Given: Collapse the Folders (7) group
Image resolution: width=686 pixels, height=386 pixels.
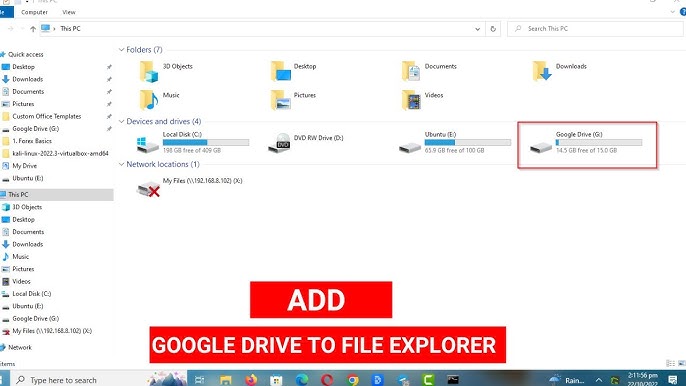Looking at the screenshot, I should pos(122,50).
